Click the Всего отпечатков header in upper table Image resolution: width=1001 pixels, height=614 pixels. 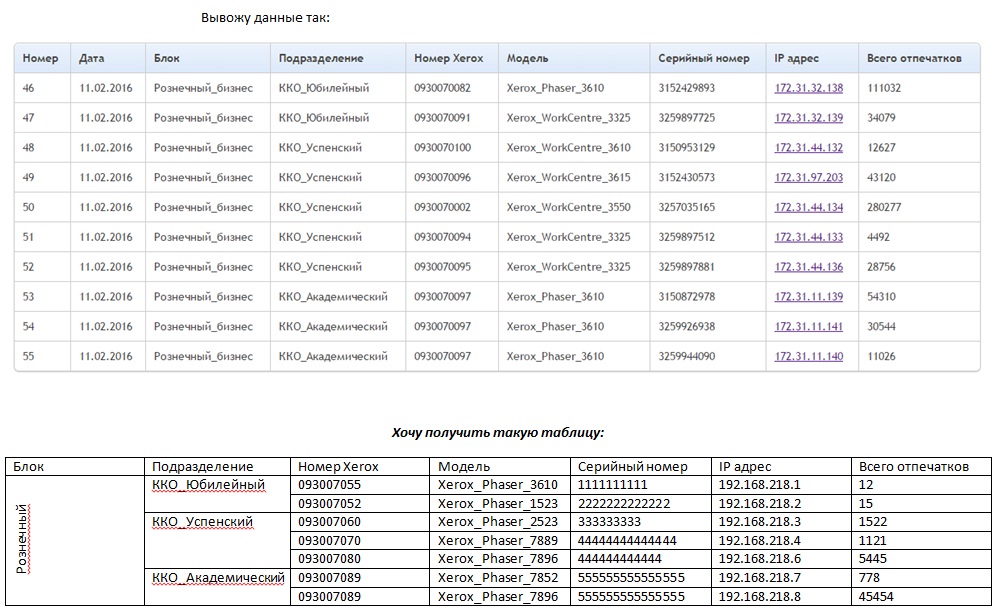[x=915, y=59]
